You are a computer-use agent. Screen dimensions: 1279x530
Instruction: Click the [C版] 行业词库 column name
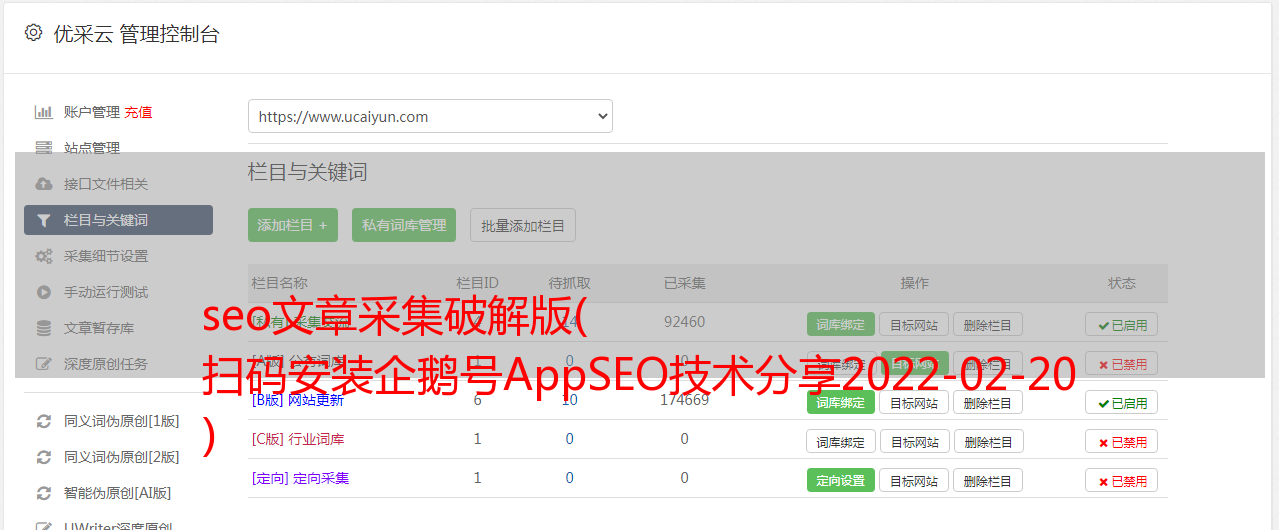(297, 439)
